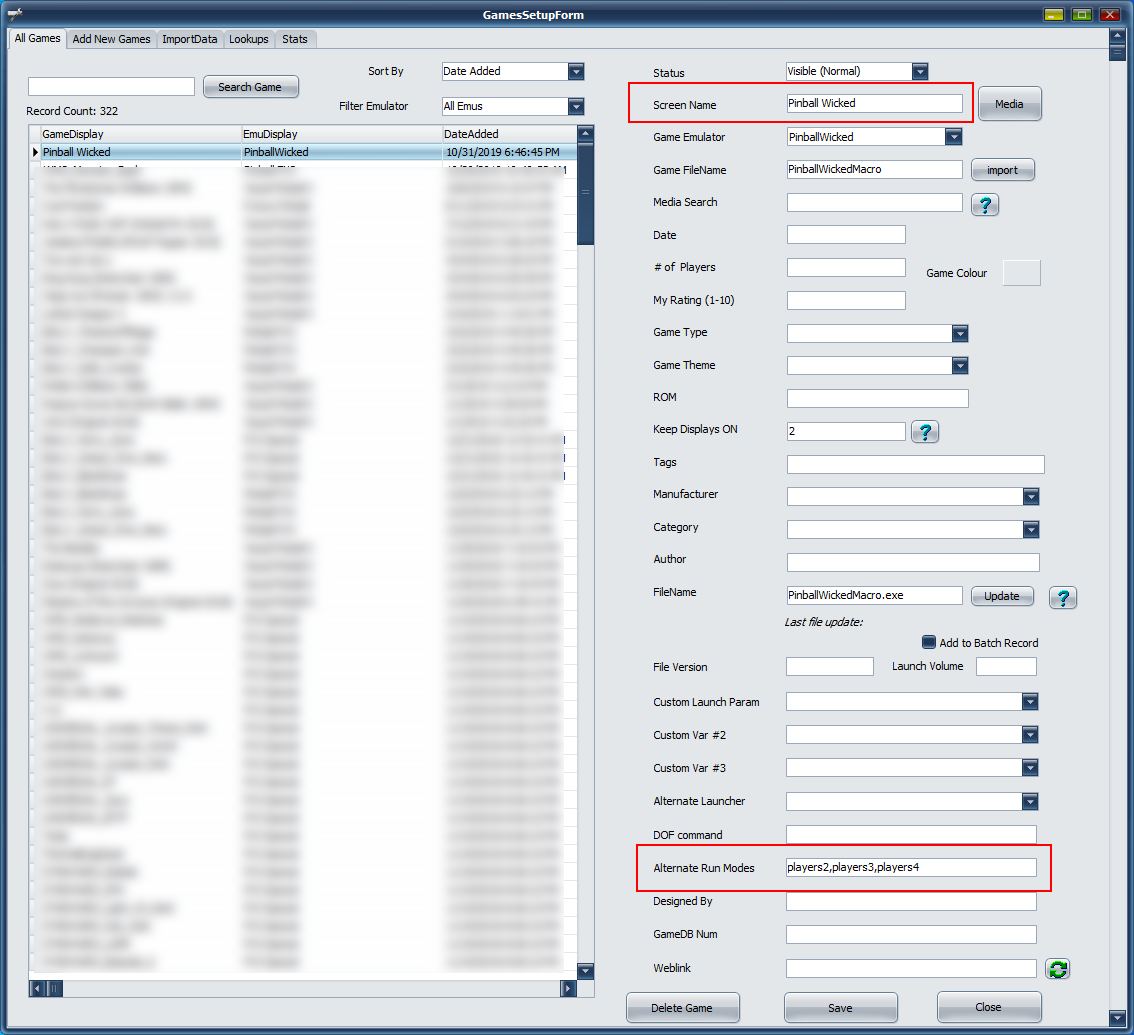Expand the Filter Emulator dropdown
1134x1035 pixels.
575,107
